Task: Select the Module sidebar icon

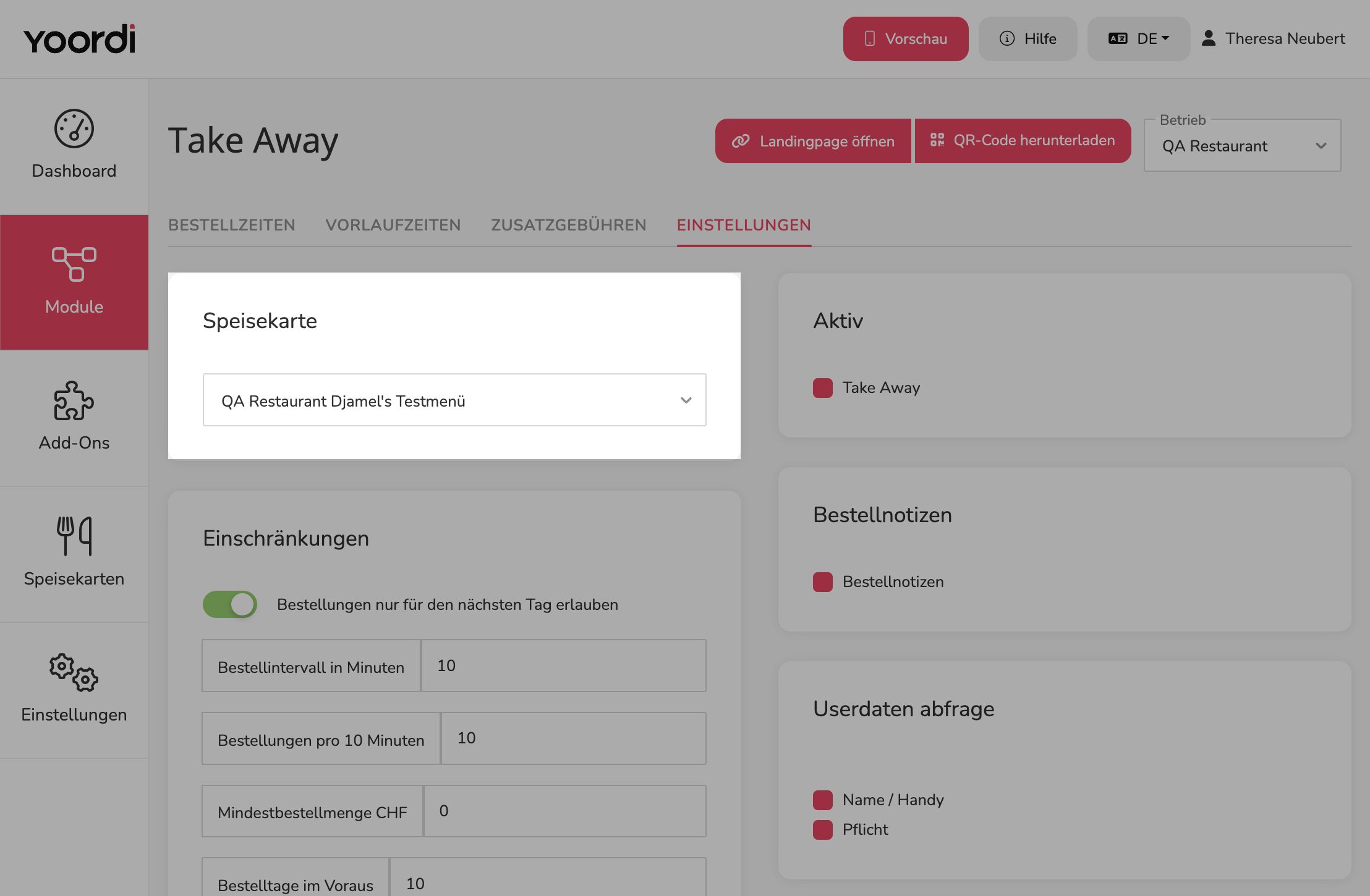Action: [74, 264]
